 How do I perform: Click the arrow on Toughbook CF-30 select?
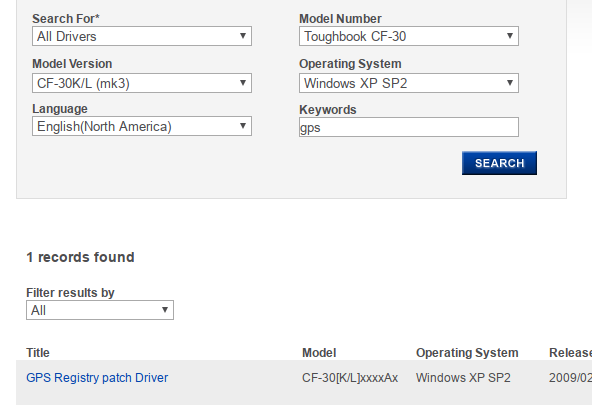tap(510, 36)
